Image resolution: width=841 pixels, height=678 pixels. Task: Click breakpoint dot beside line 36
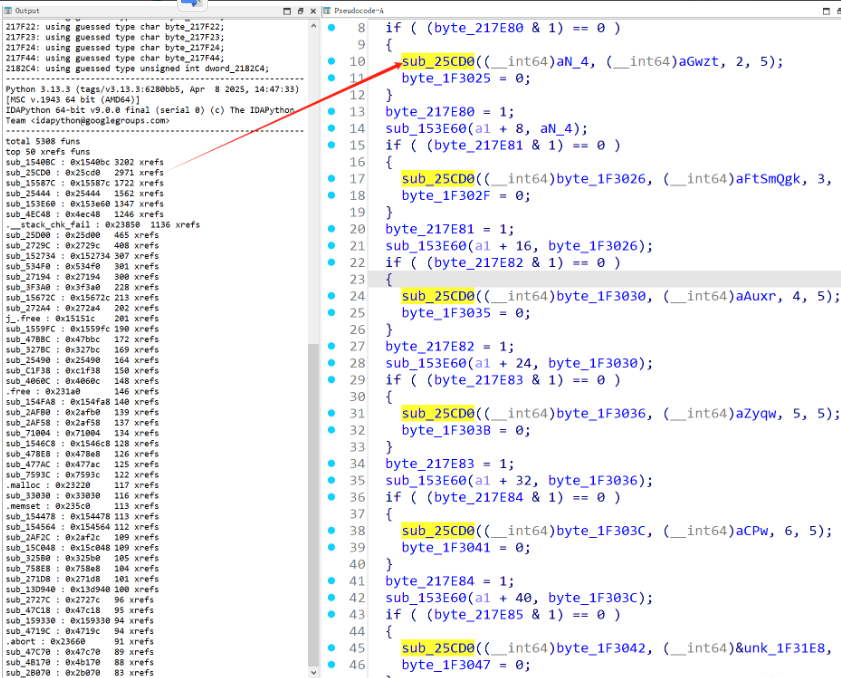331,497
